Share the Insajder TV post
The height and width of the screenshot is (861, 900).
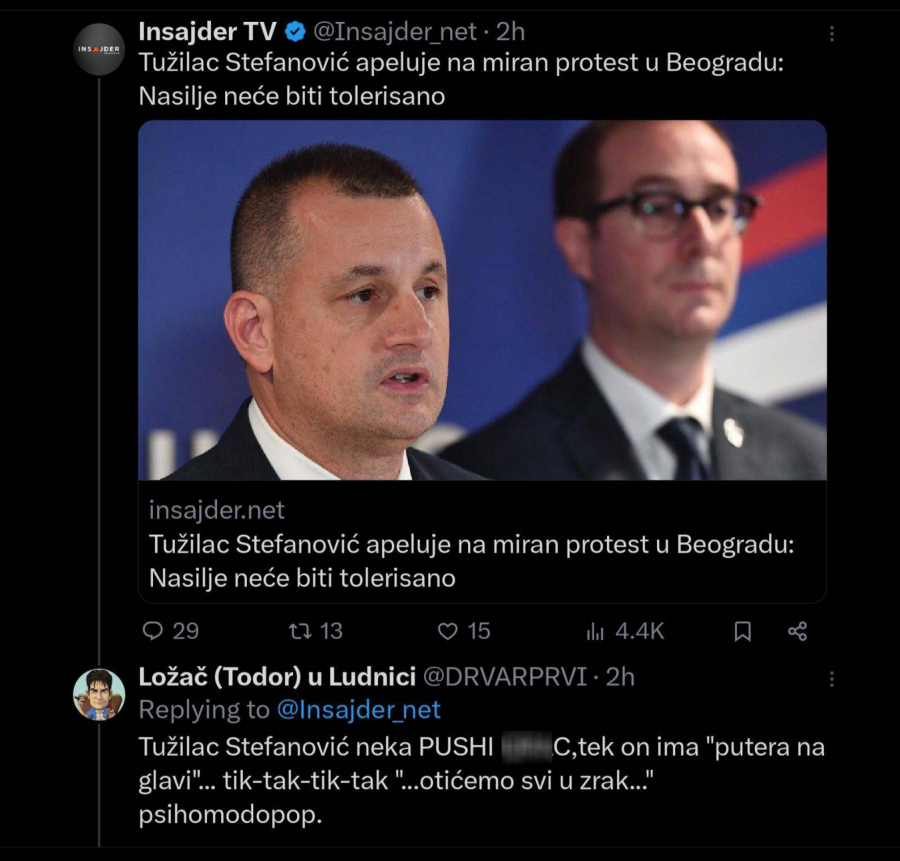click(x=797, y=631)
